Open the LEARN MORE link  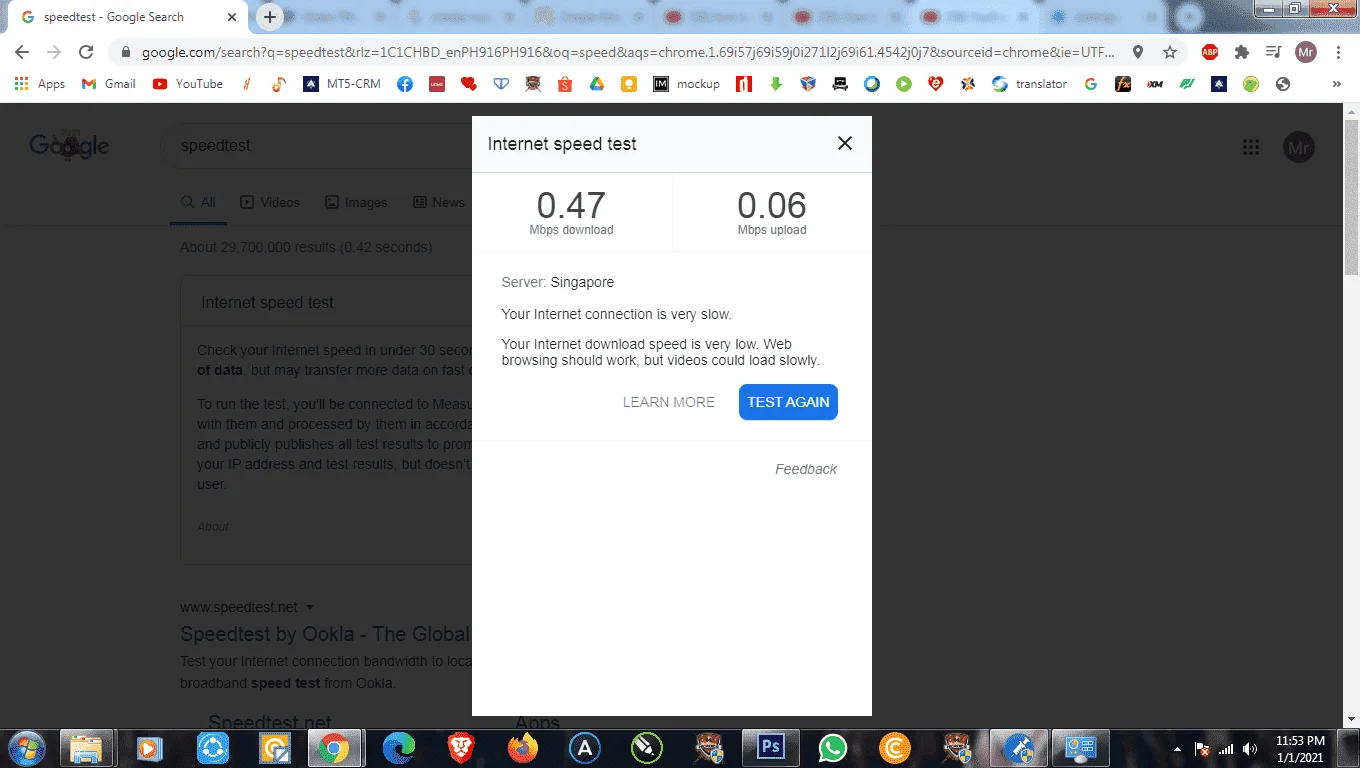669,402
